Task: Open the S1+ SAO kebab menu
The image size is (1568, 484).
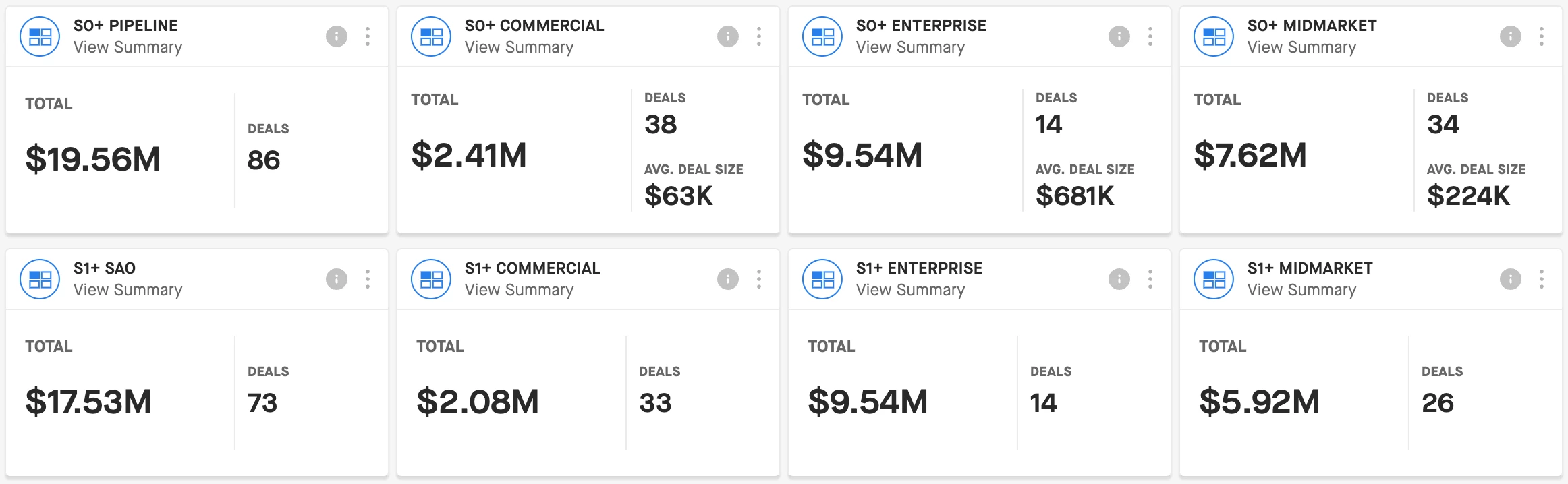Action: click(368, 279)
